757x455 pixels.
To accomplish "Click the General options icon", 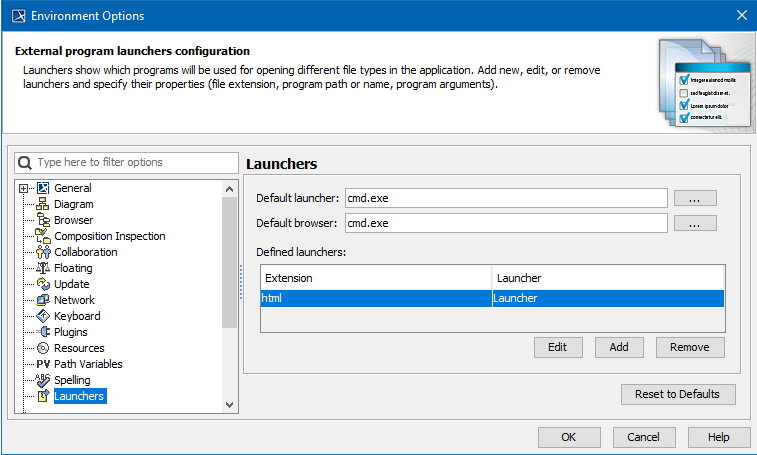I will (x=43, y=188).
